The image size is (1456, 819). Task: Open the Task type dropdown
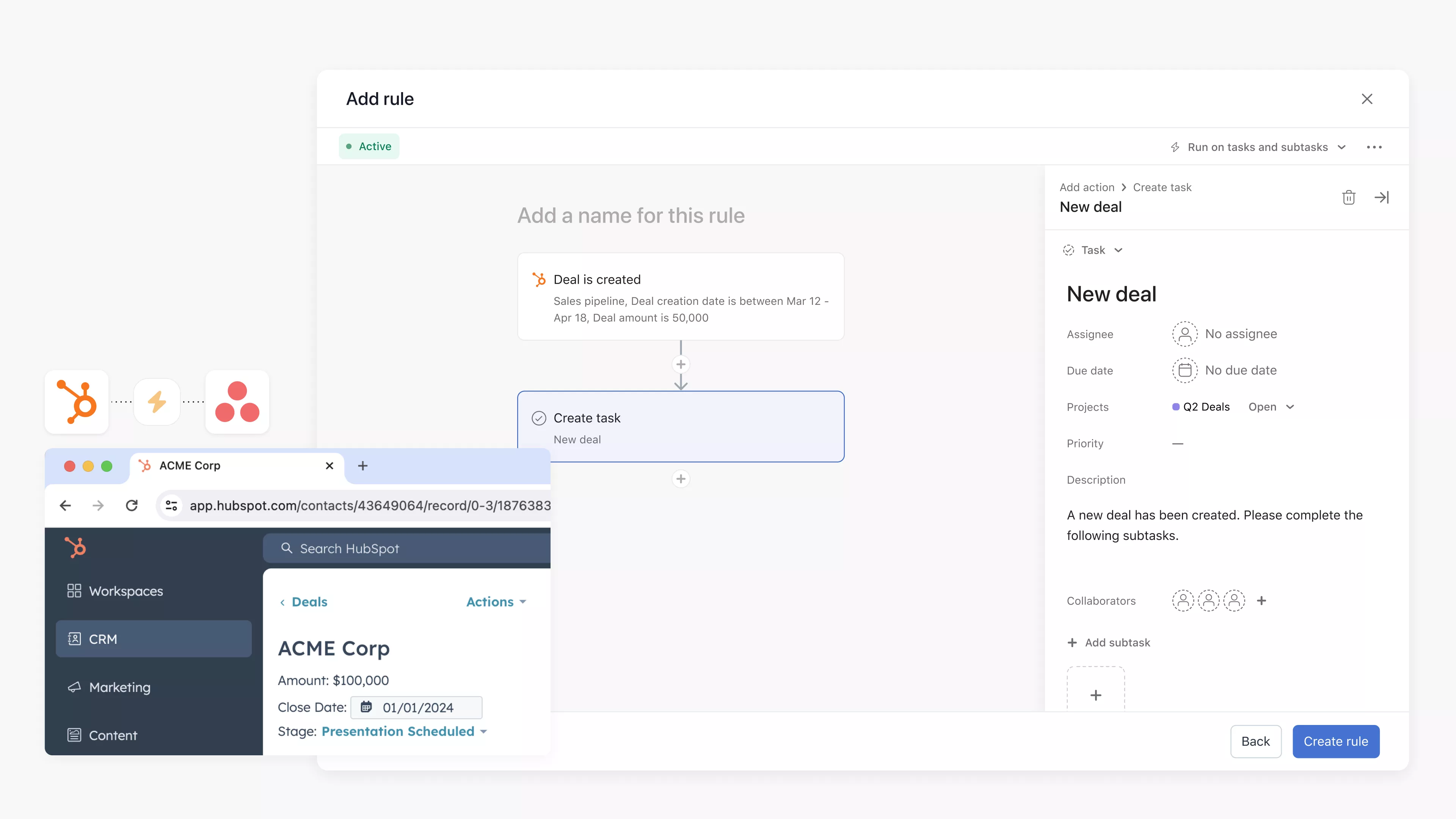(x=1093, y=250)
